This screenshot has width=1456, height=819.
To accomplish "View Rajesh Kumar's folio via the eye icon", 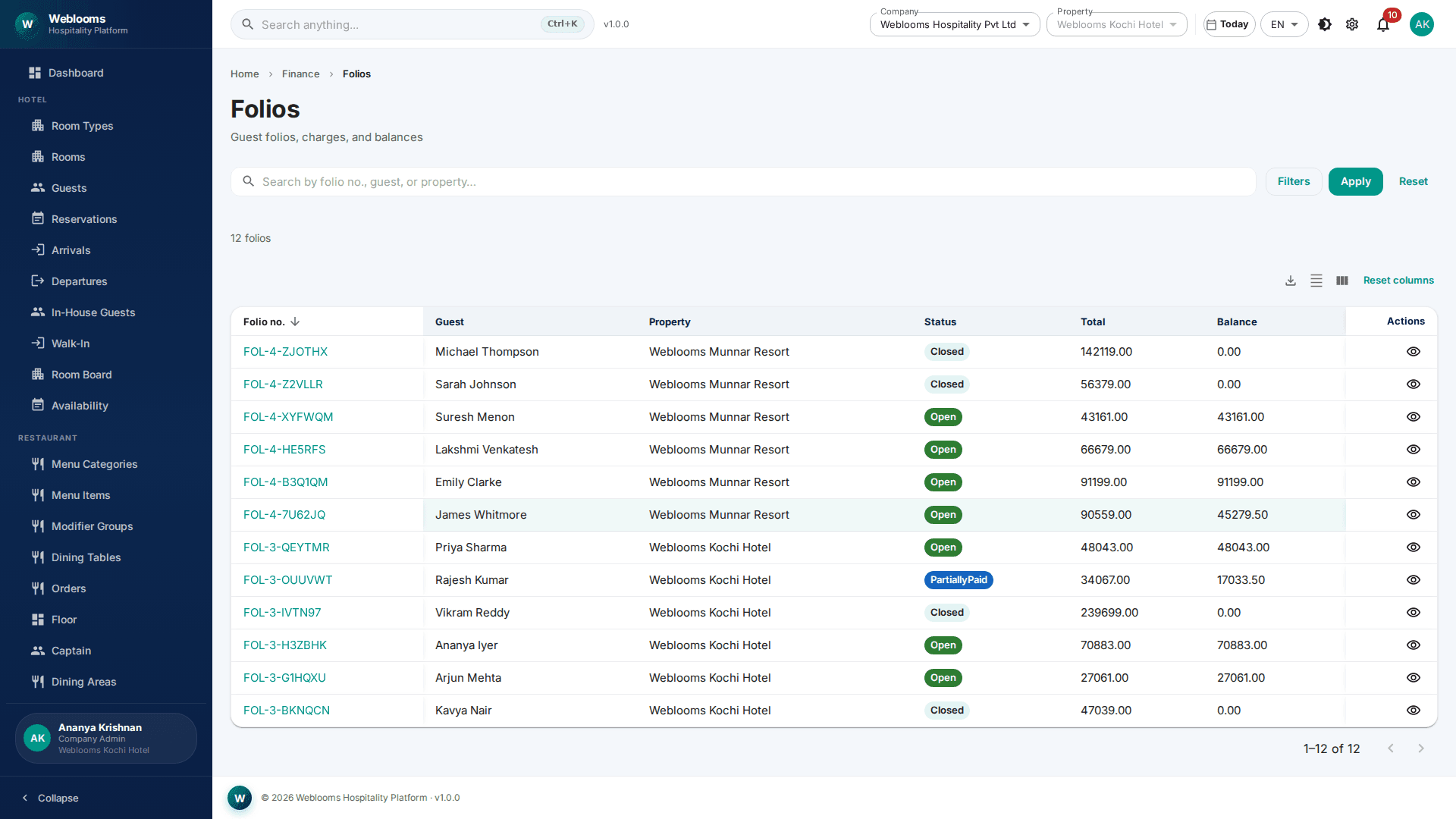I will pyautogui.click(x=1414, y=580).
